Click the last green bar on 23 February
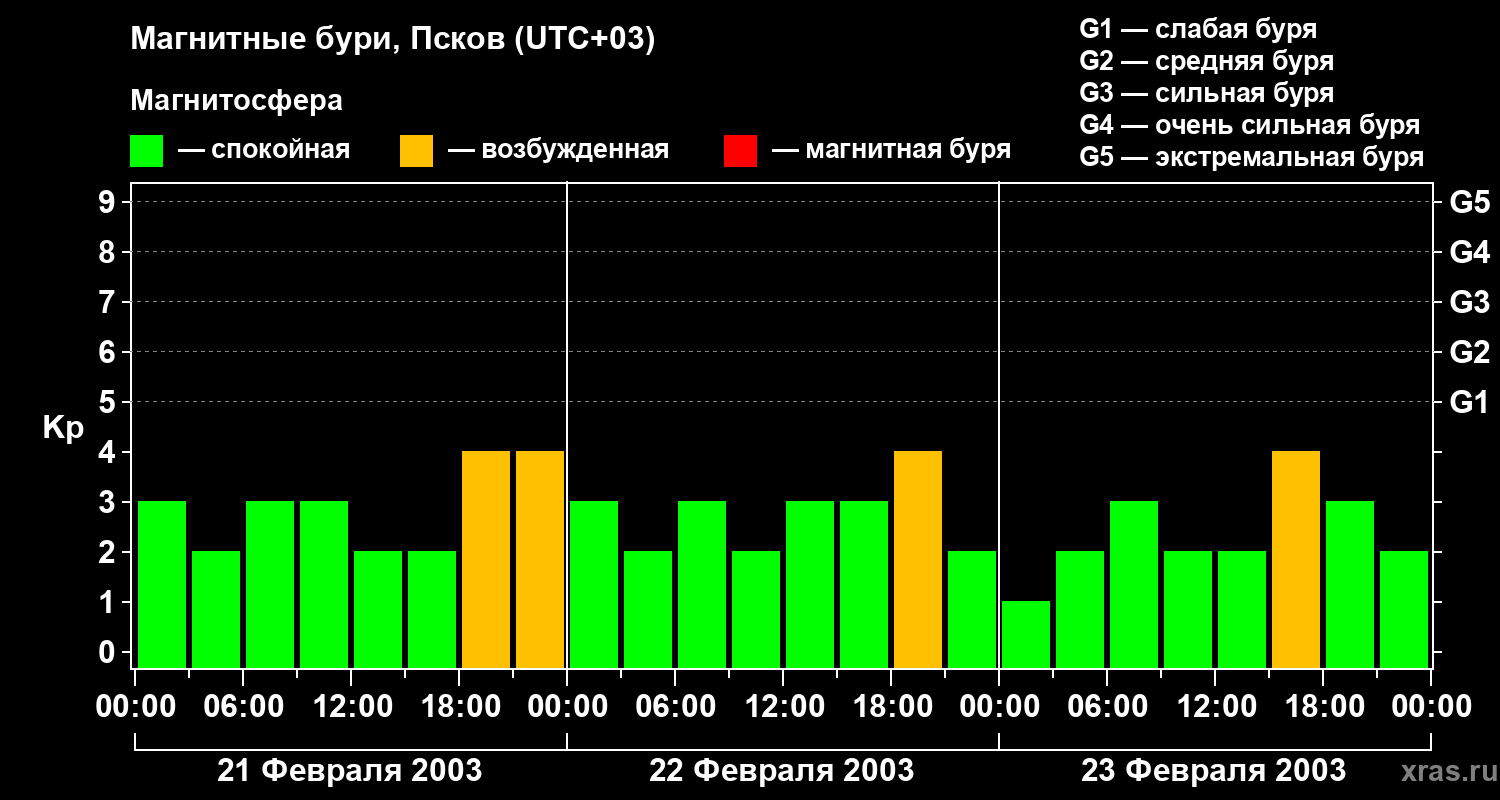 [1404, 609]
